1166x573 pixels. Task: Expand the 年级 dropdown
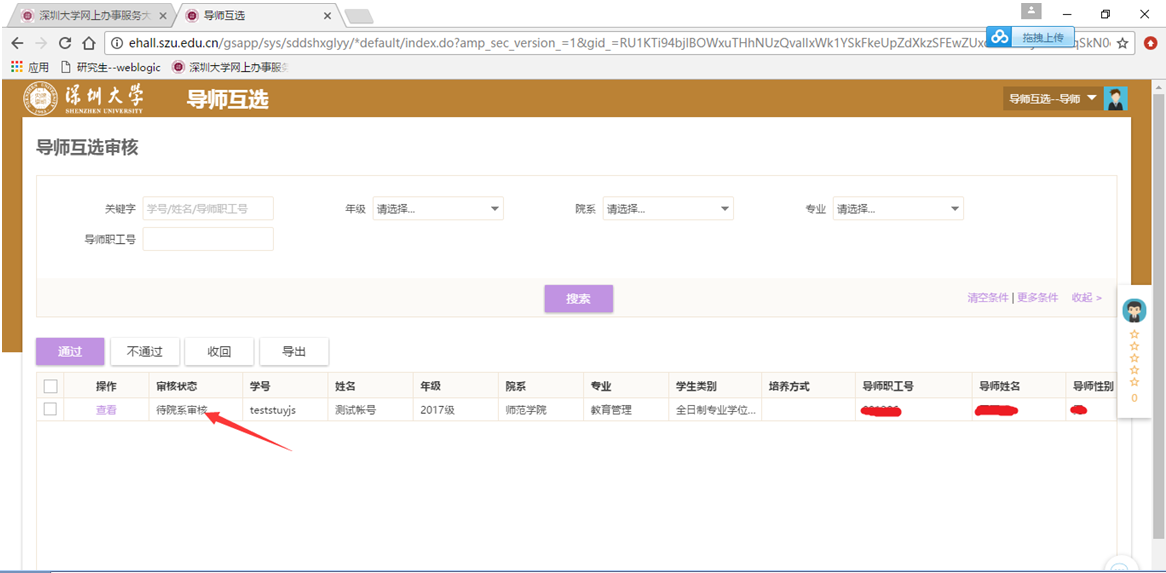(438, 209)
